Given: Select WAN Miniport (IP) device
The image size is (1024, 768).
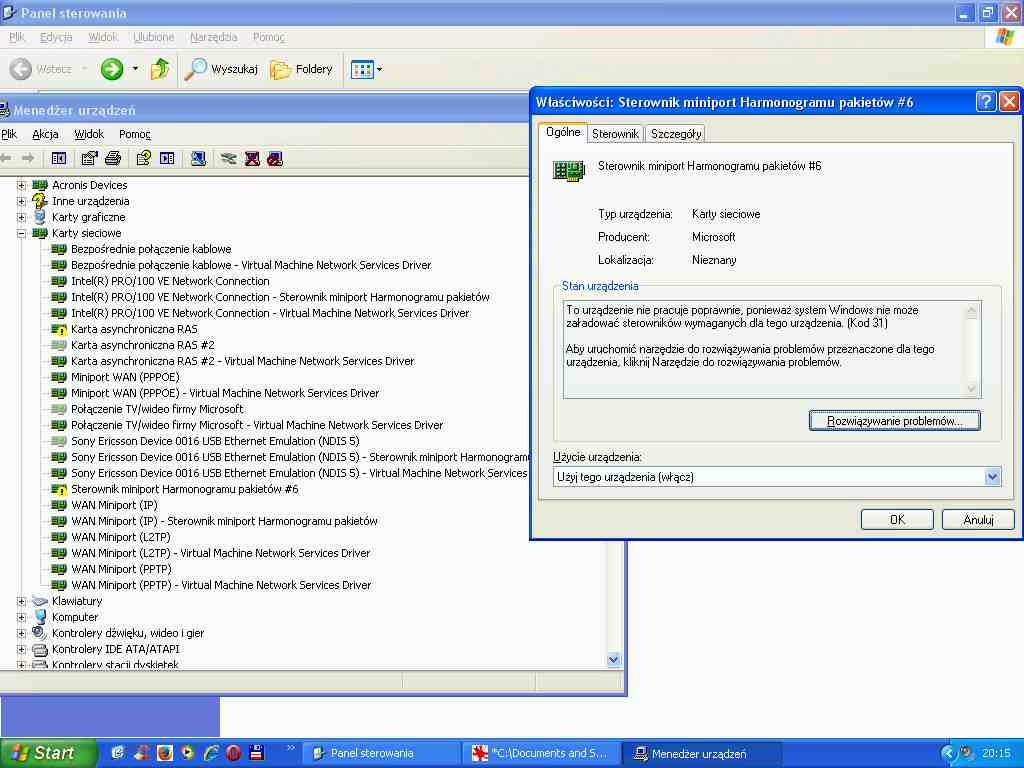Looking at the screenshot, I should (114, 505).
